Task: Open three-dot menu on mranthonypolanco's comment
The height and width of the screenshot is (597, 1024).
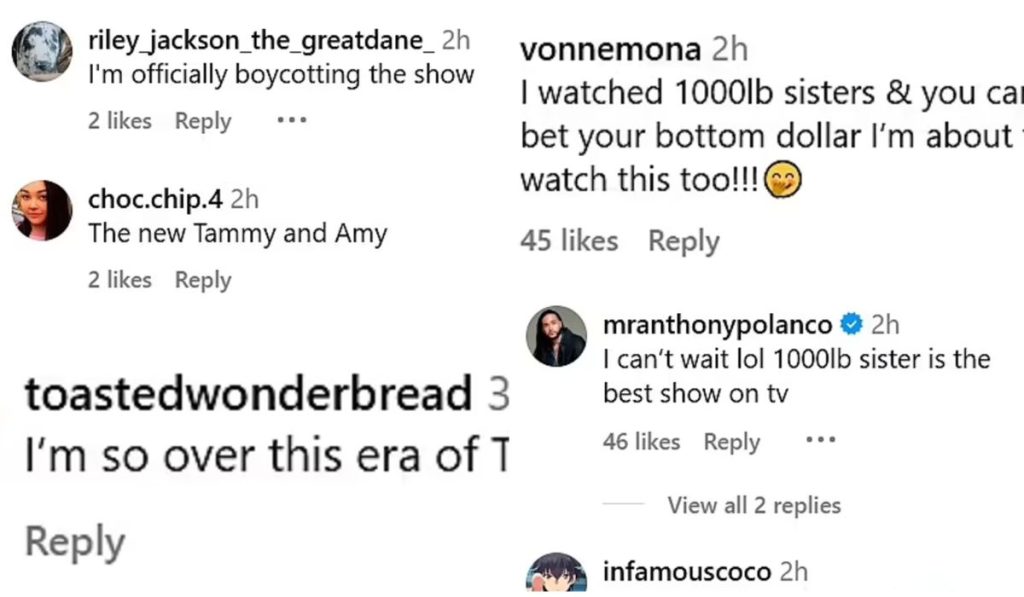Action: (820, 441)
